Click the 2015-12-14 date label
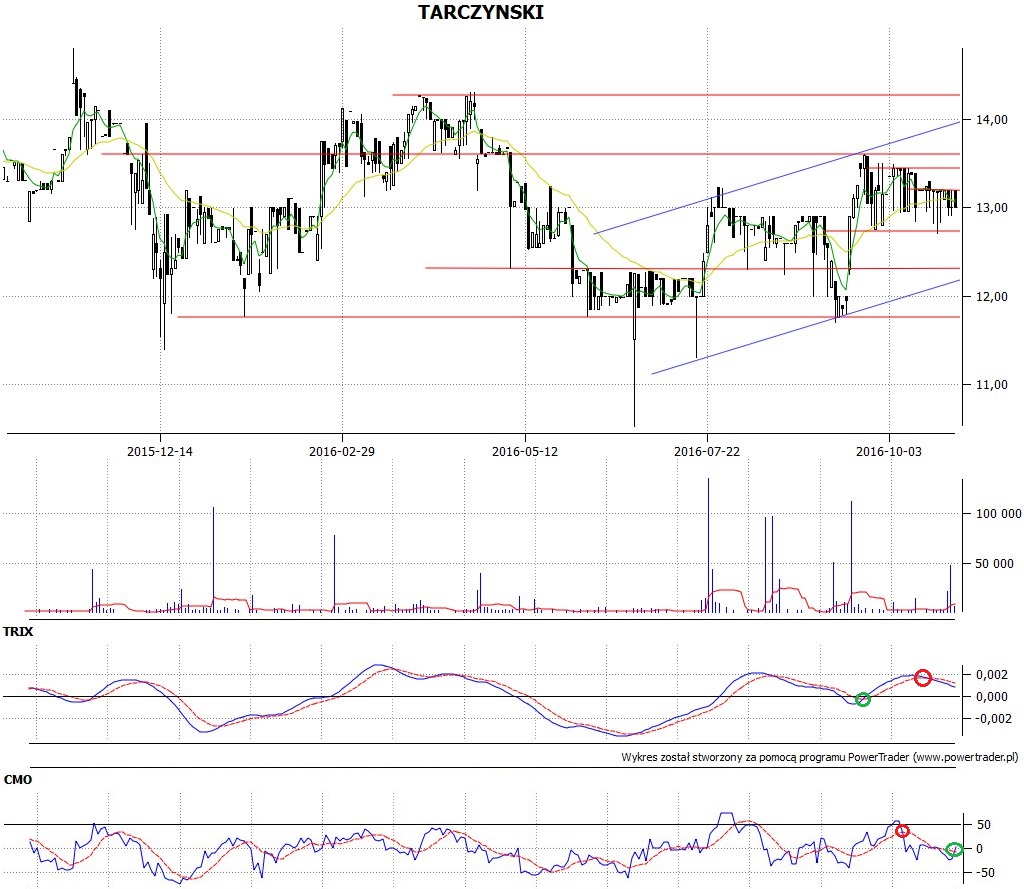The height and width of the screenshot is (889, 1024). click(160, 451)
